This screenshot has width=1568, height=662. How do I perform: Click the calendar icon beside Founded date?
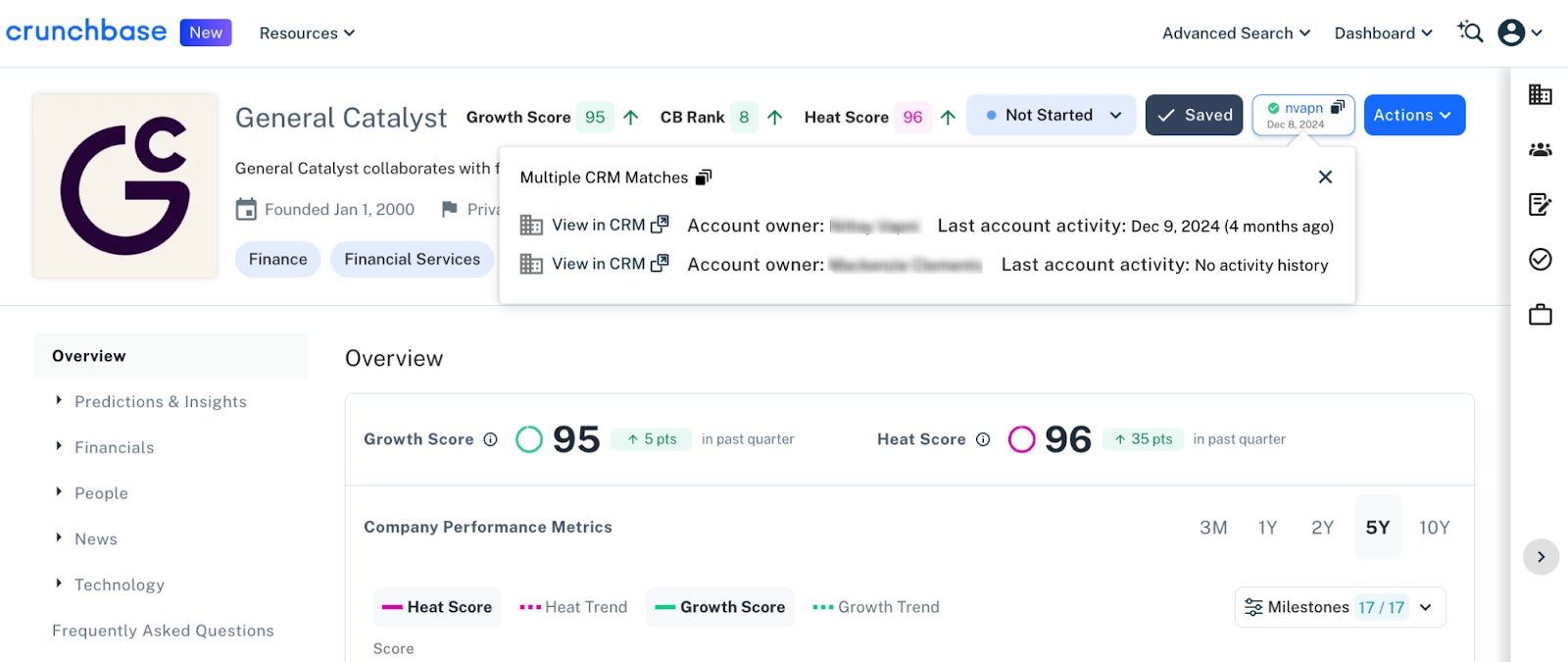[246, 209]
